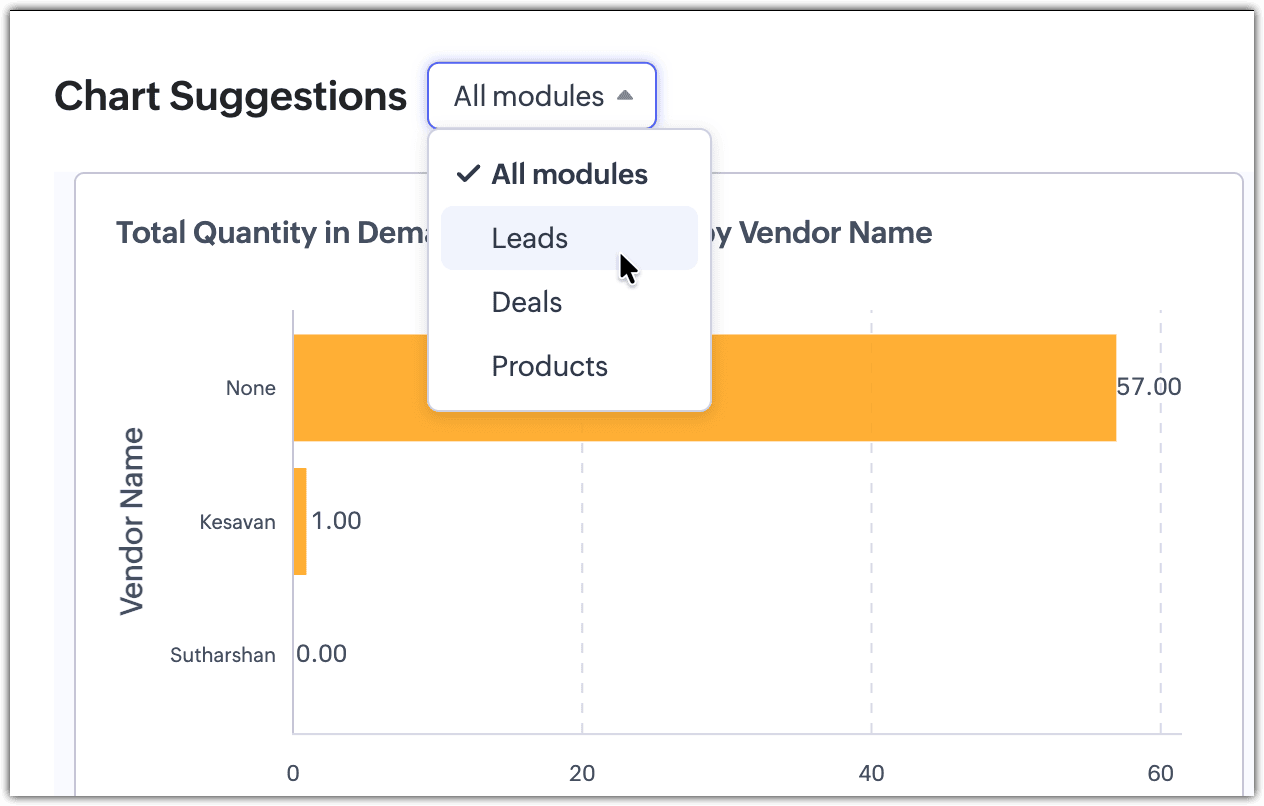This screenshot has height=806, width=1264.
Task: Click the Kesavan vendor axis label
Action: (x=237, y=521)
